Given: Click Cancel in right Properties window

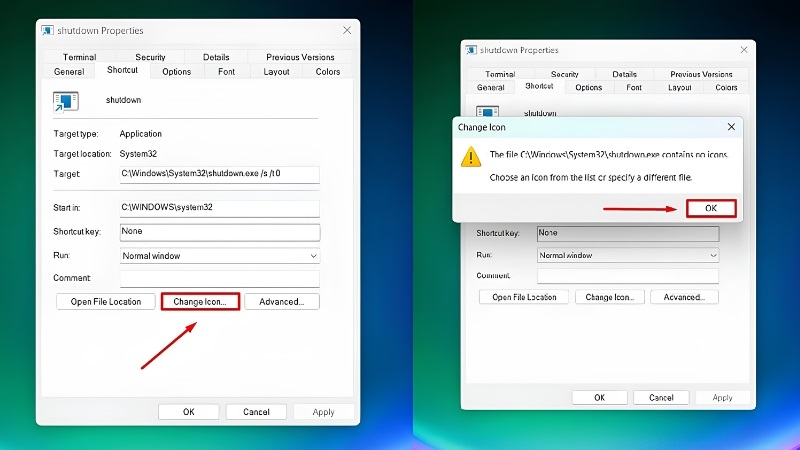Looking at the screenshot, I should coord(661,397).
